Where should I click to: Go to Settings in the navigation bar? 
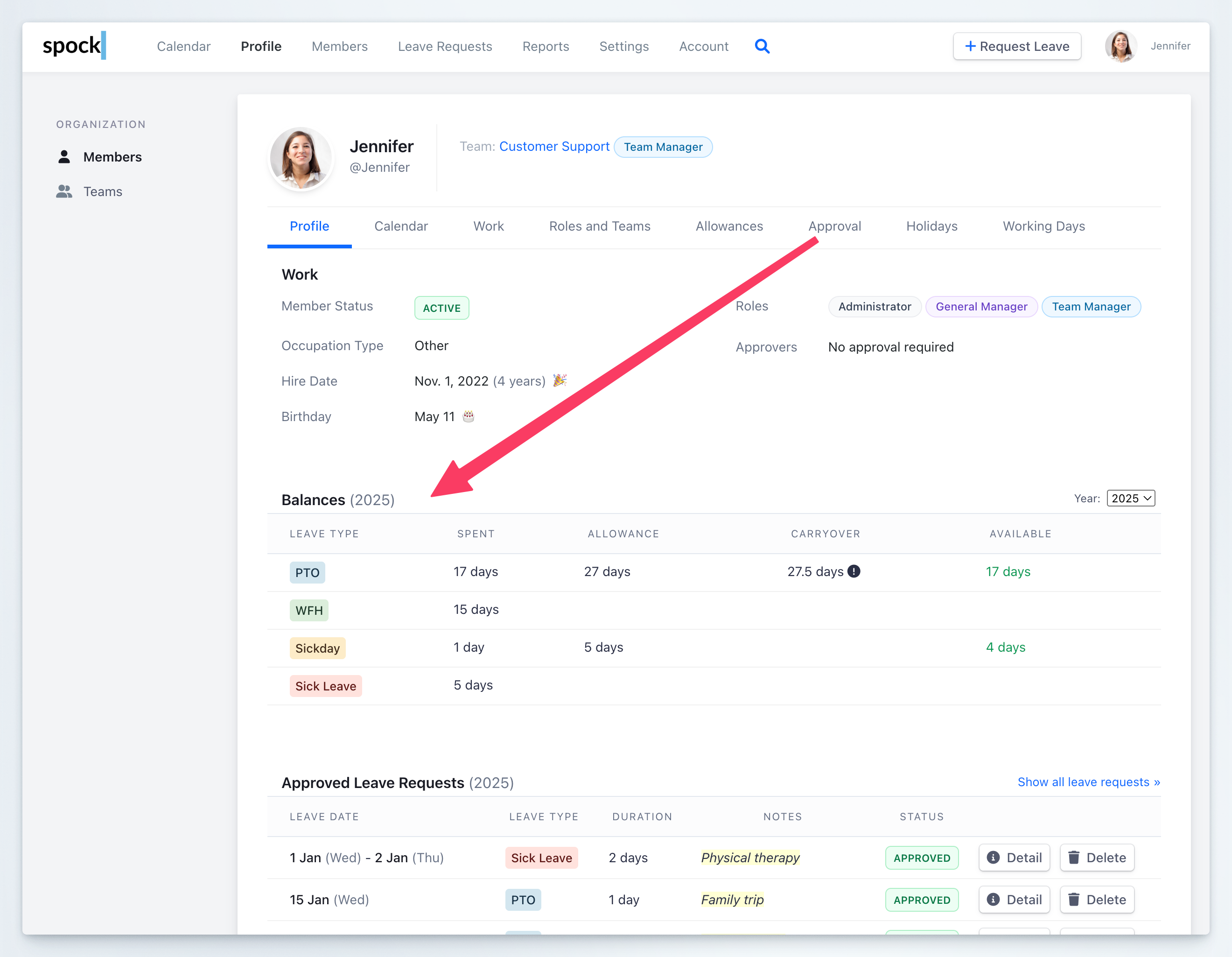click(624, 46)
